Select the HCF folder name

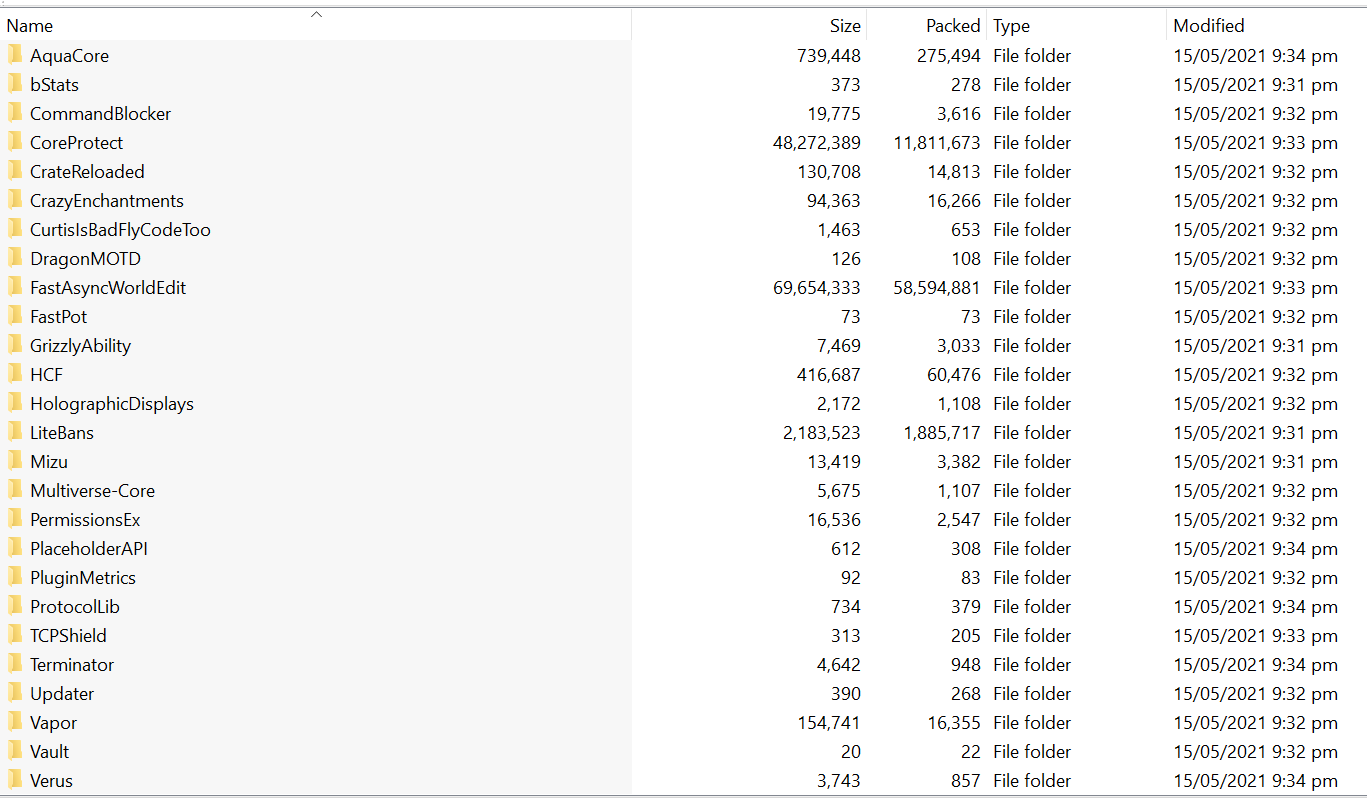[46, 375]
